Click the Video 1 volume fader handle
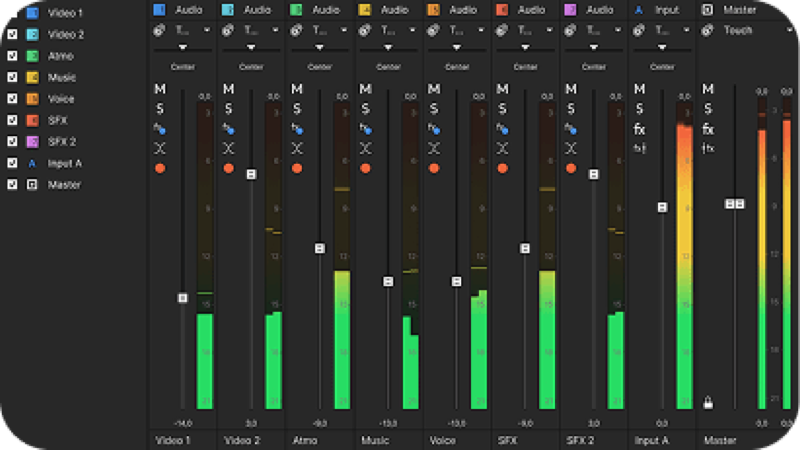 tap(183, 297)
